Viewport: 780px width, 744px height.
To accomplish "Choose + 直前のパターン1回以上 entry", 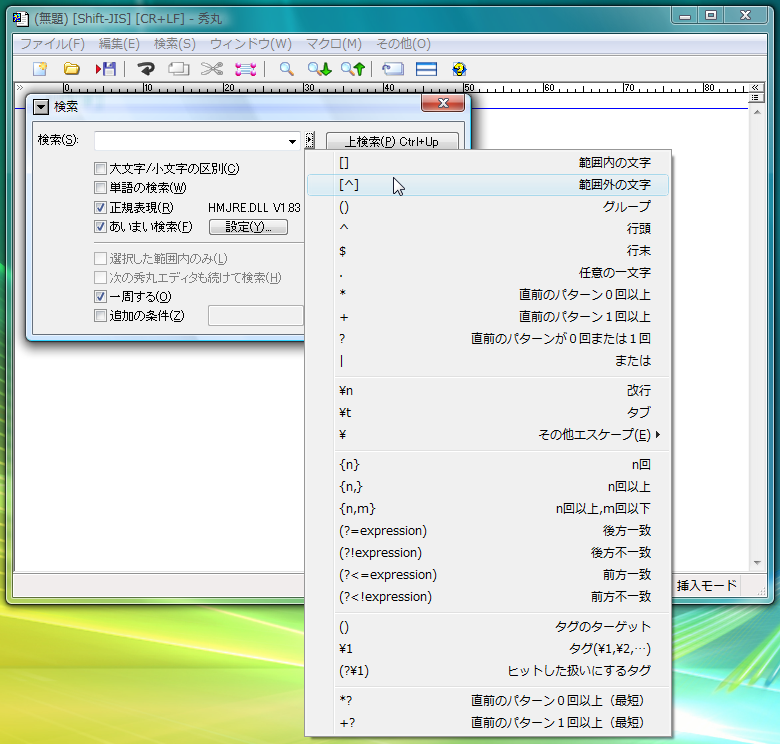I will [488, 316].
